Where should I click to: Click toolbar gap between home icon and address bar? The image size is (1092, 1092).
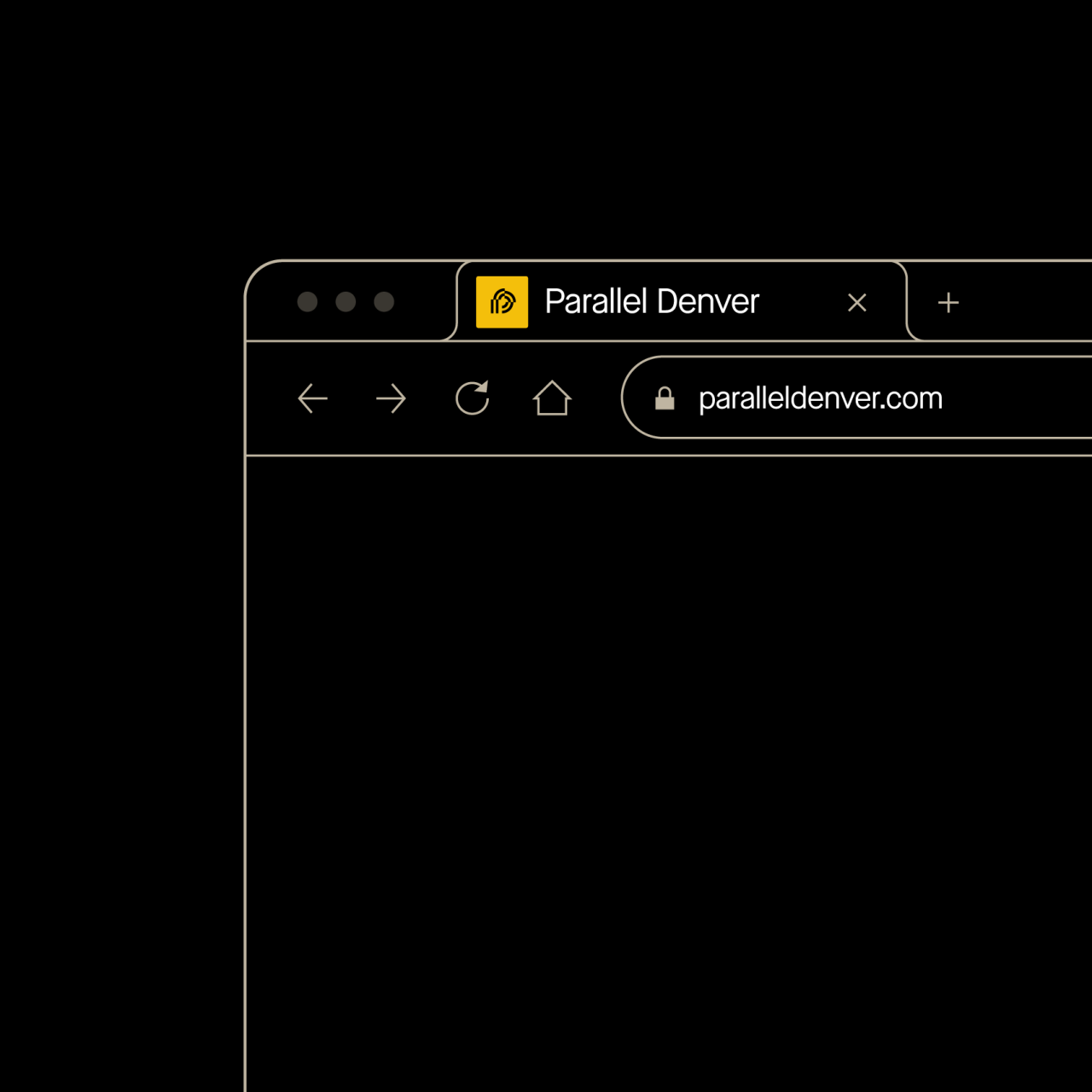597,398
